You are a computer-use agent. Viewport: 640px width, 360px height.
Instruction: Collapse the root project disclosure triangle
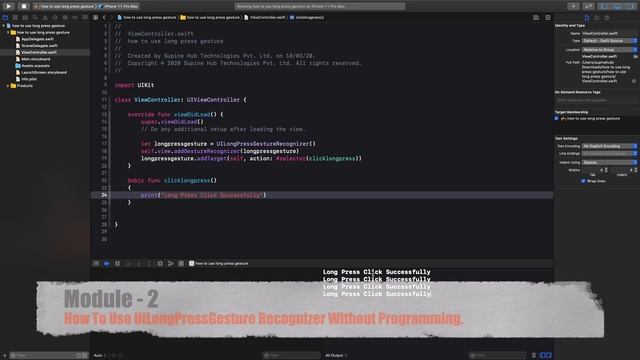coord(4,26)
